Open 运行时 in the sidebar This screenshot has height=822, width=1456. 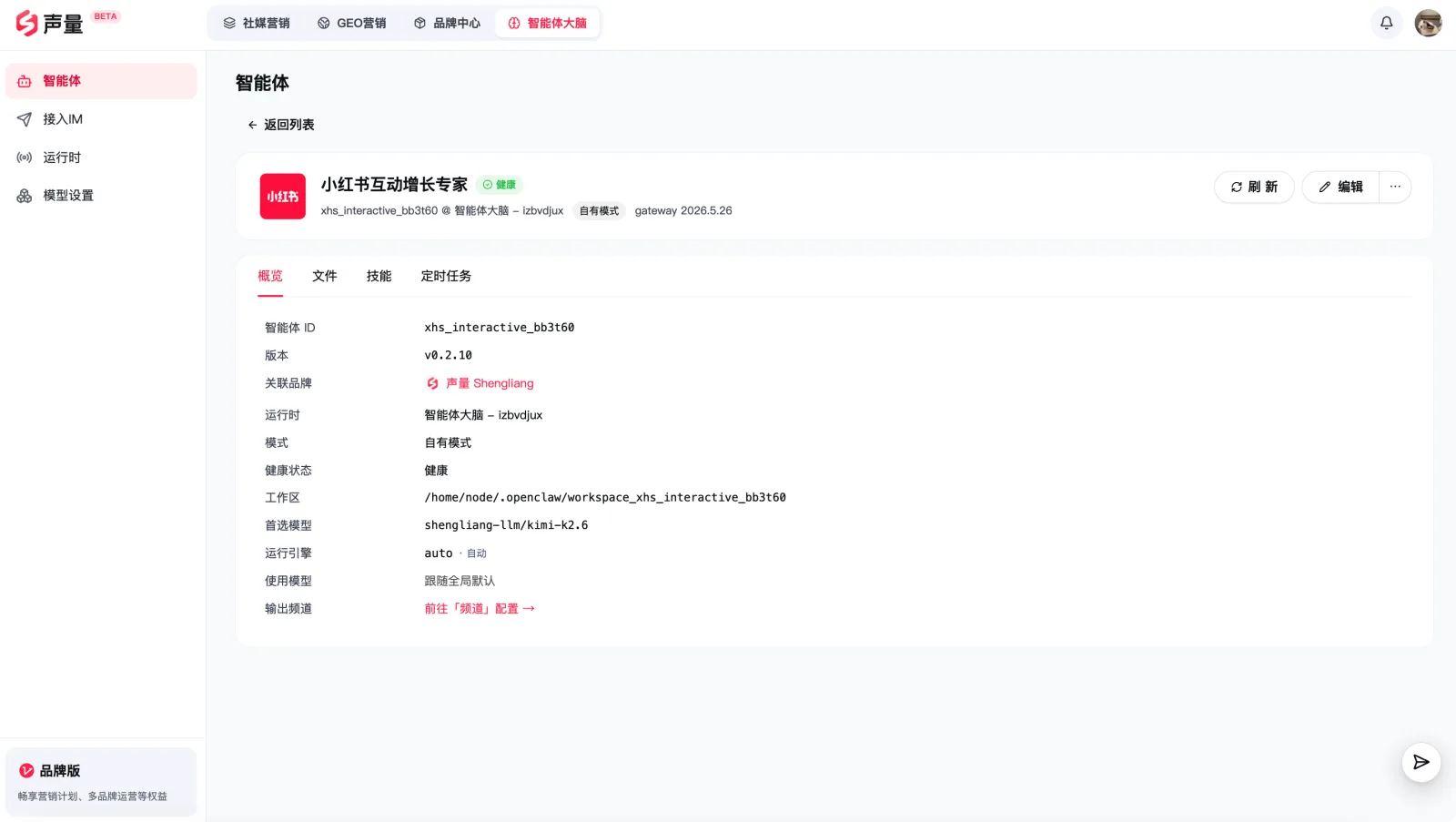click(x=101, y=157)
